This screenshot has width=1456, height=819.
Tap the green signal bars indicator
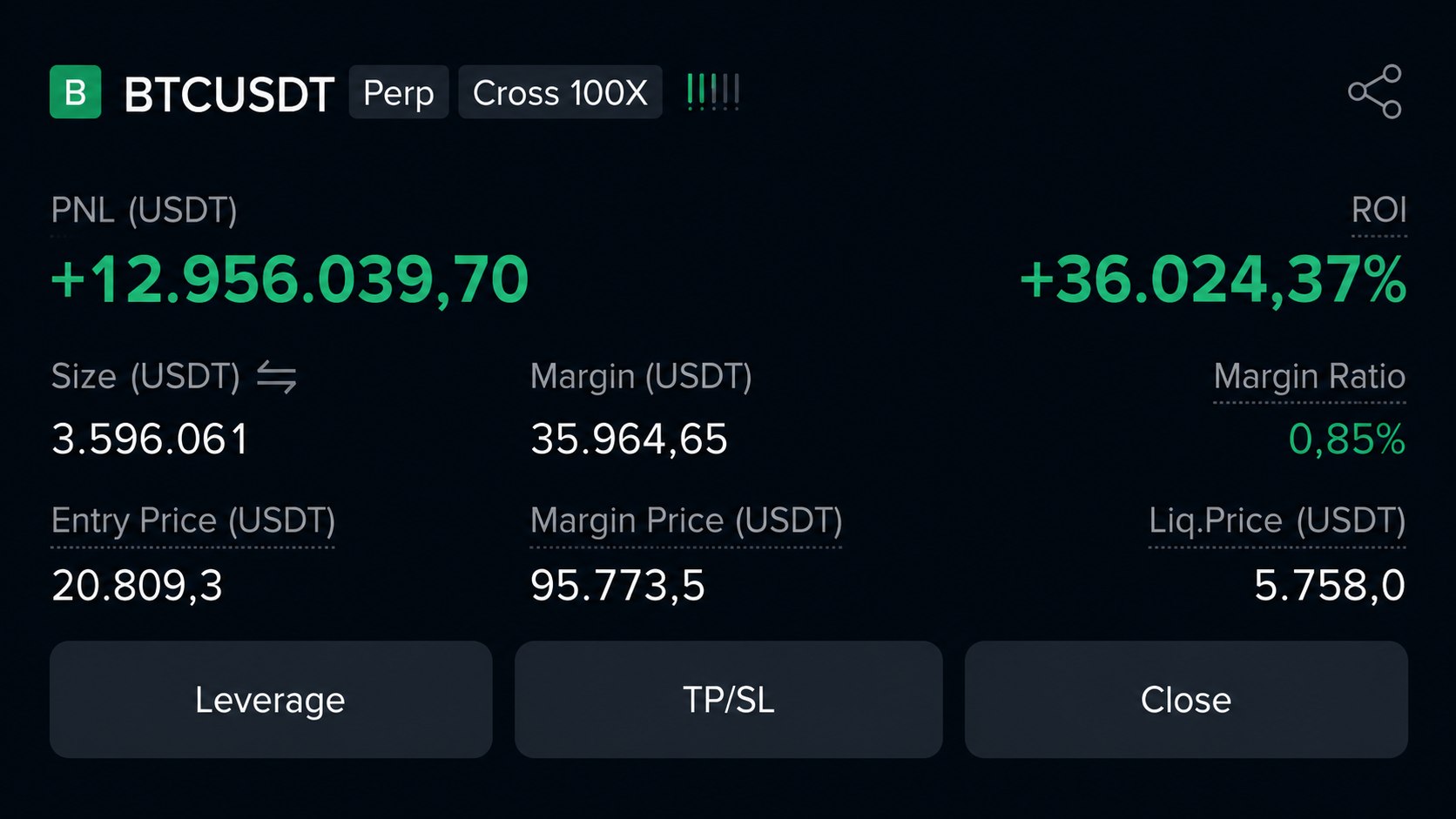coord(713,92)
